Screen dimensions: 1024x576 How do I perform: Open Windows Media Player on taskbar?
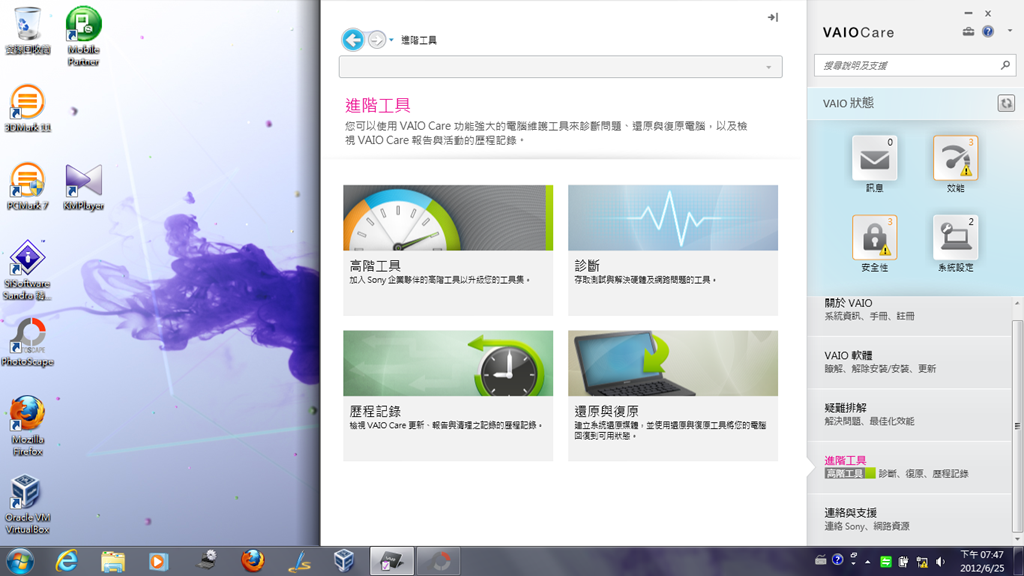[x=158, y=561]
